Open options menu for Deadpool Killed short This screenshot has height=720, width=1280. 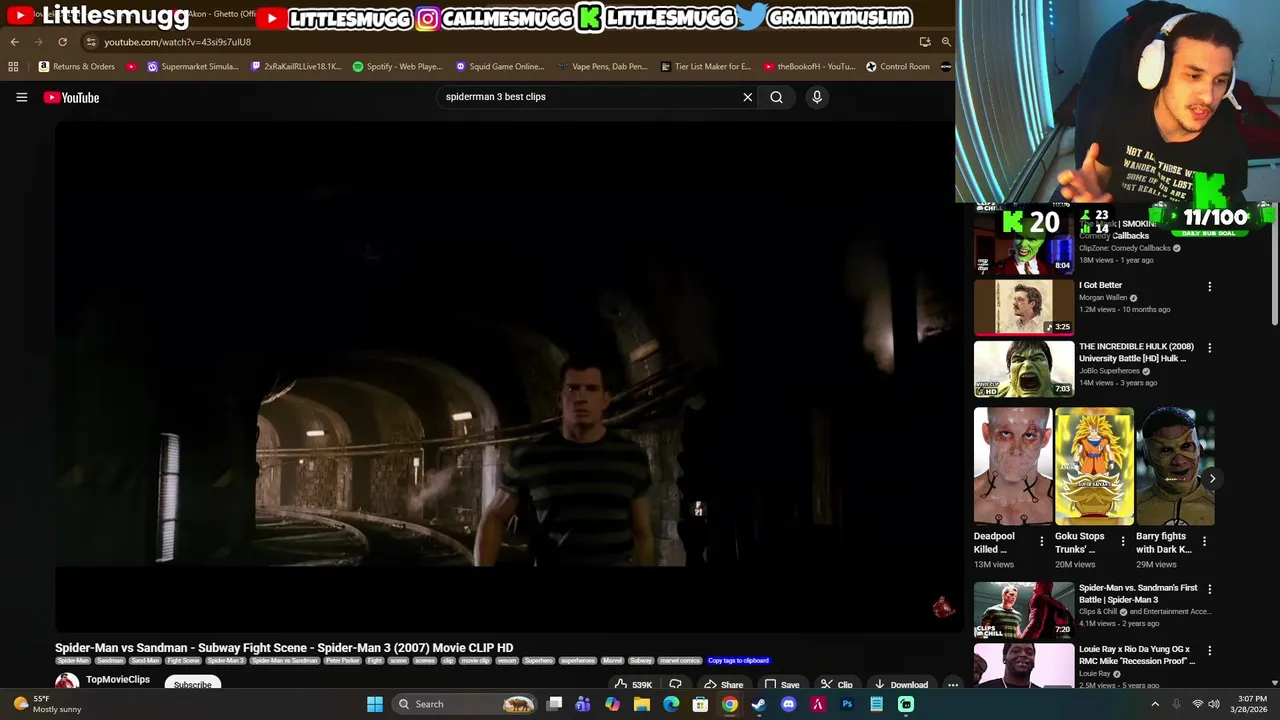(x=1041, y=541)
